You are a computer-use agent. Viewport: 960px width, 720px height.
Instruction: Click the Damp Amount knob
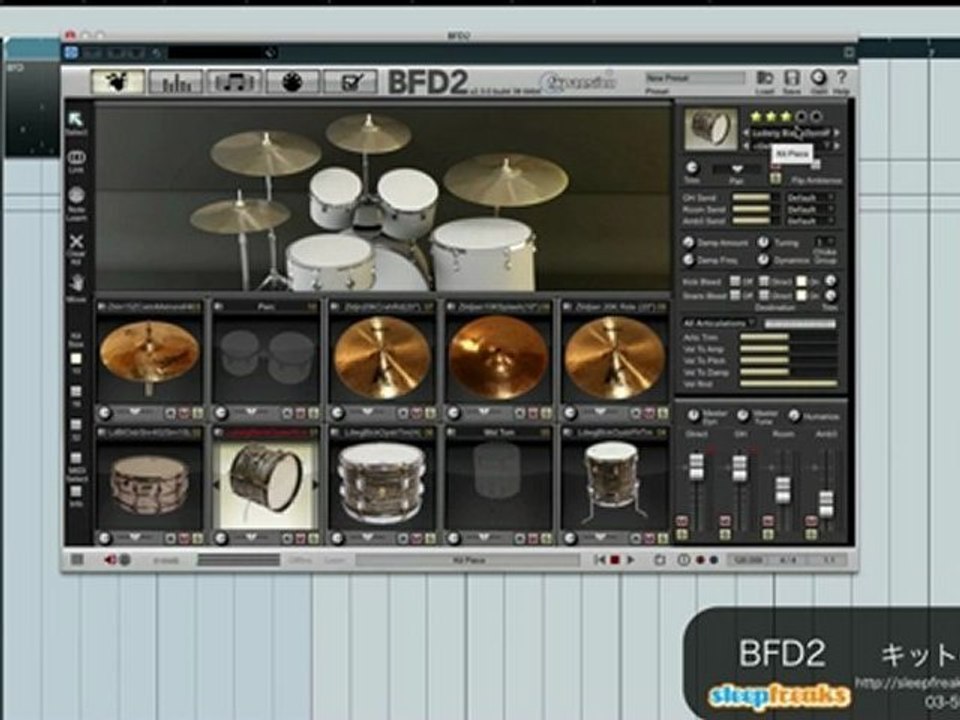click(x=689, y=243)
